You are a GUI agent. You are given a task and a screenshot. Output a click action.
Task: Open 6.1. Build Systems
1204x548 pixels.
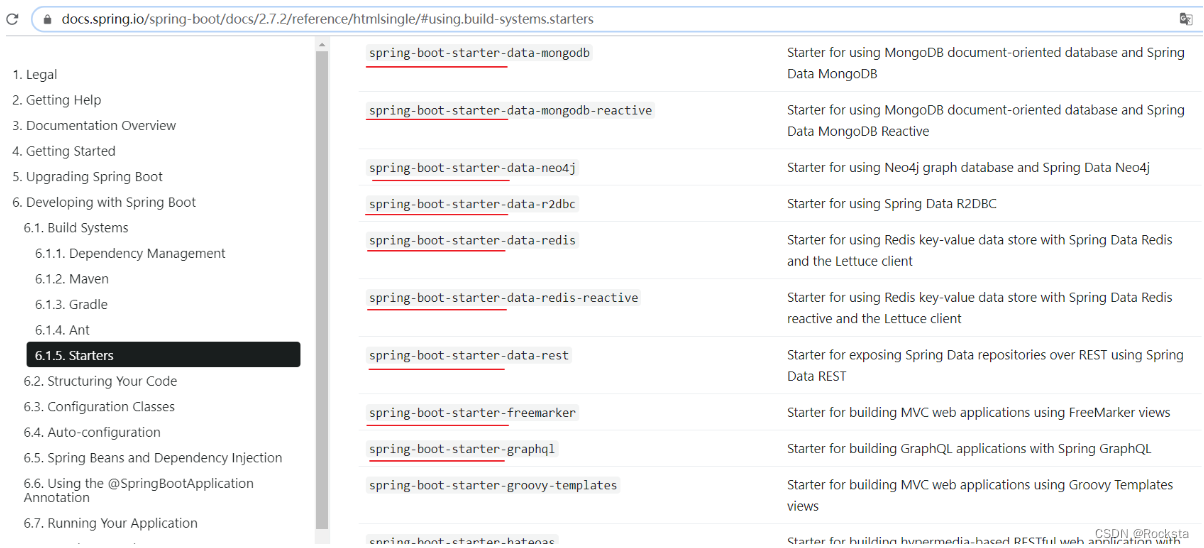76,228
